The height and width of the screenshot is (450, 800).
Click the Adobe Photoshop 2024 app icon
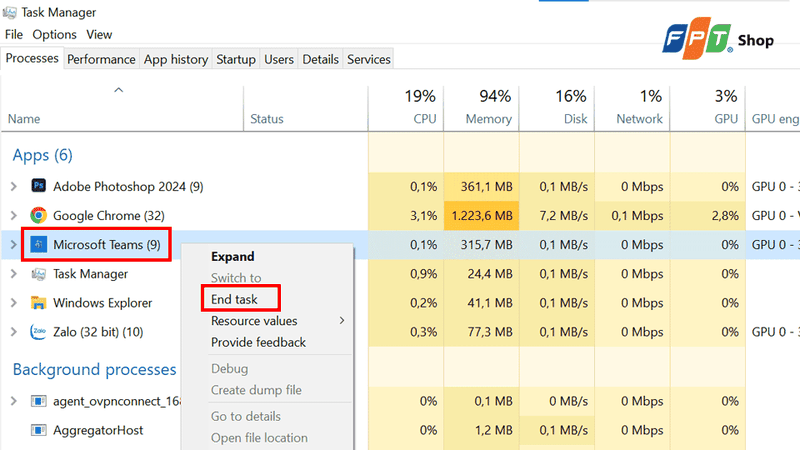pyautogui.click(x=38, y=186)
